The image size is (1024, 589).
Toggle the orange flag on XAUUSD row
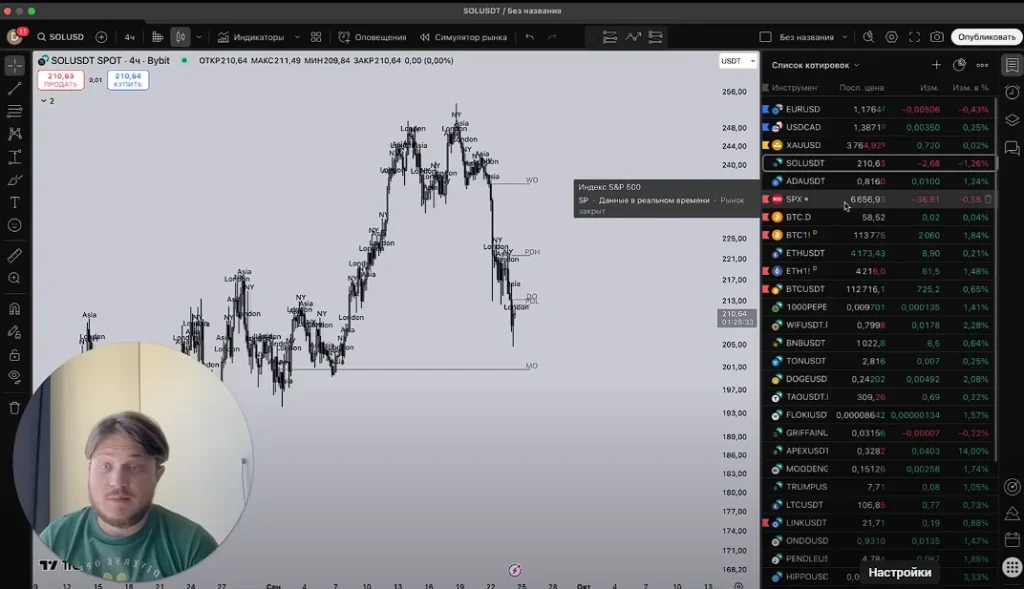[x=765, y=145]
